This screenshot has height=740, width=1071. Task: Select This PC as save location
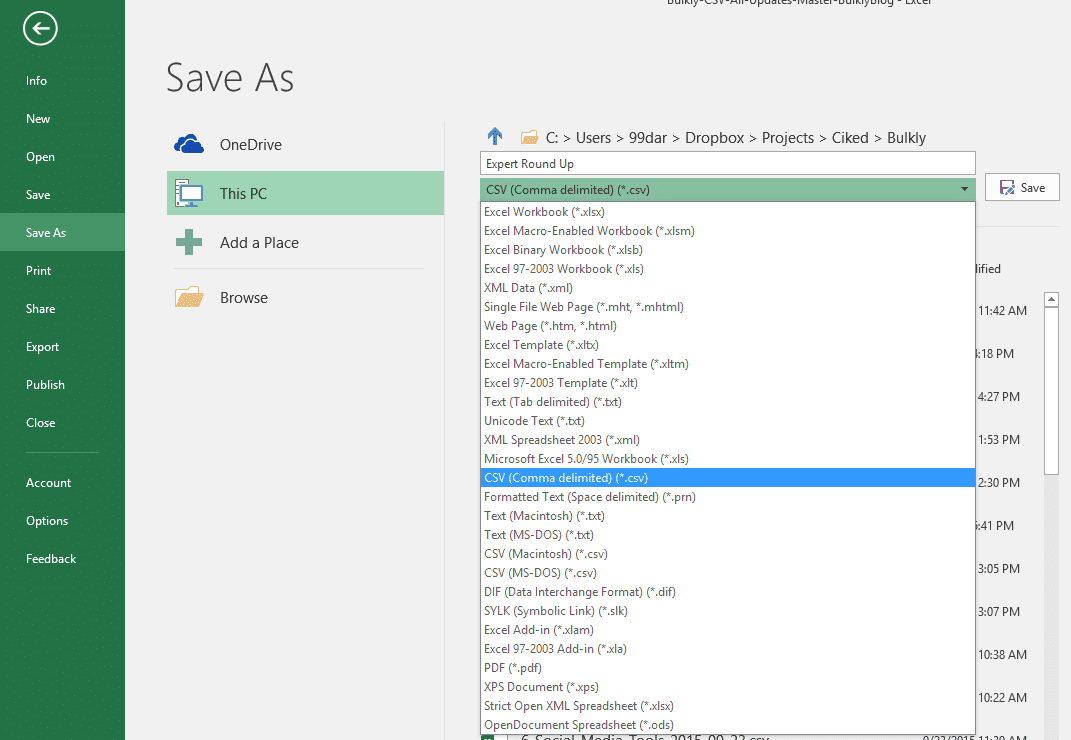(305, 193)
